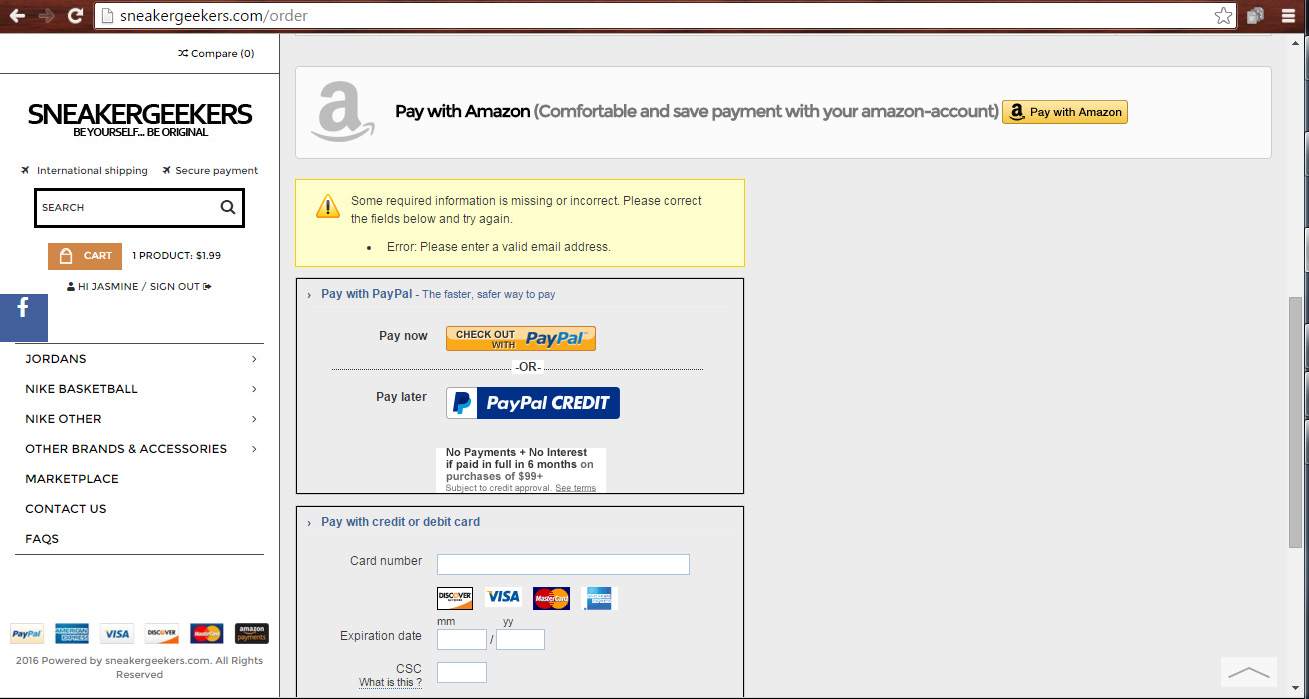Bookmark page with star icon
This screenshot has width=1309, height=699.
[x=1223, y=15]
